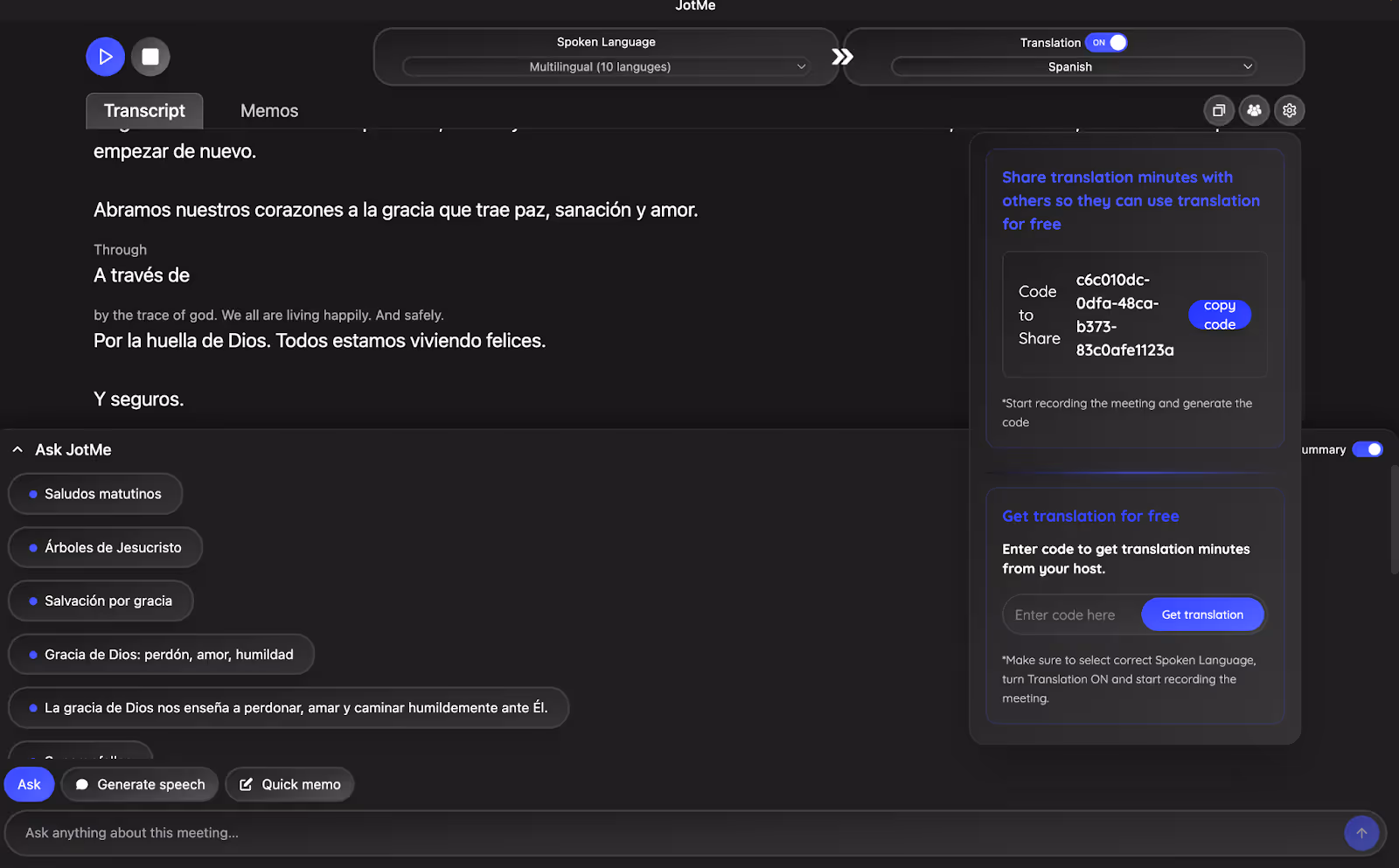Click Generate speech button
Viewport: 1399px width, 868px height.
[x=140, y=784]
